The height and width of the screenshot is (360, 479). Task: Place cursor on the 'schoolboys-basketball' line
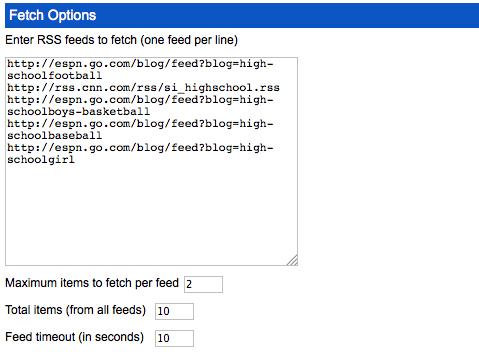(78, 112)
